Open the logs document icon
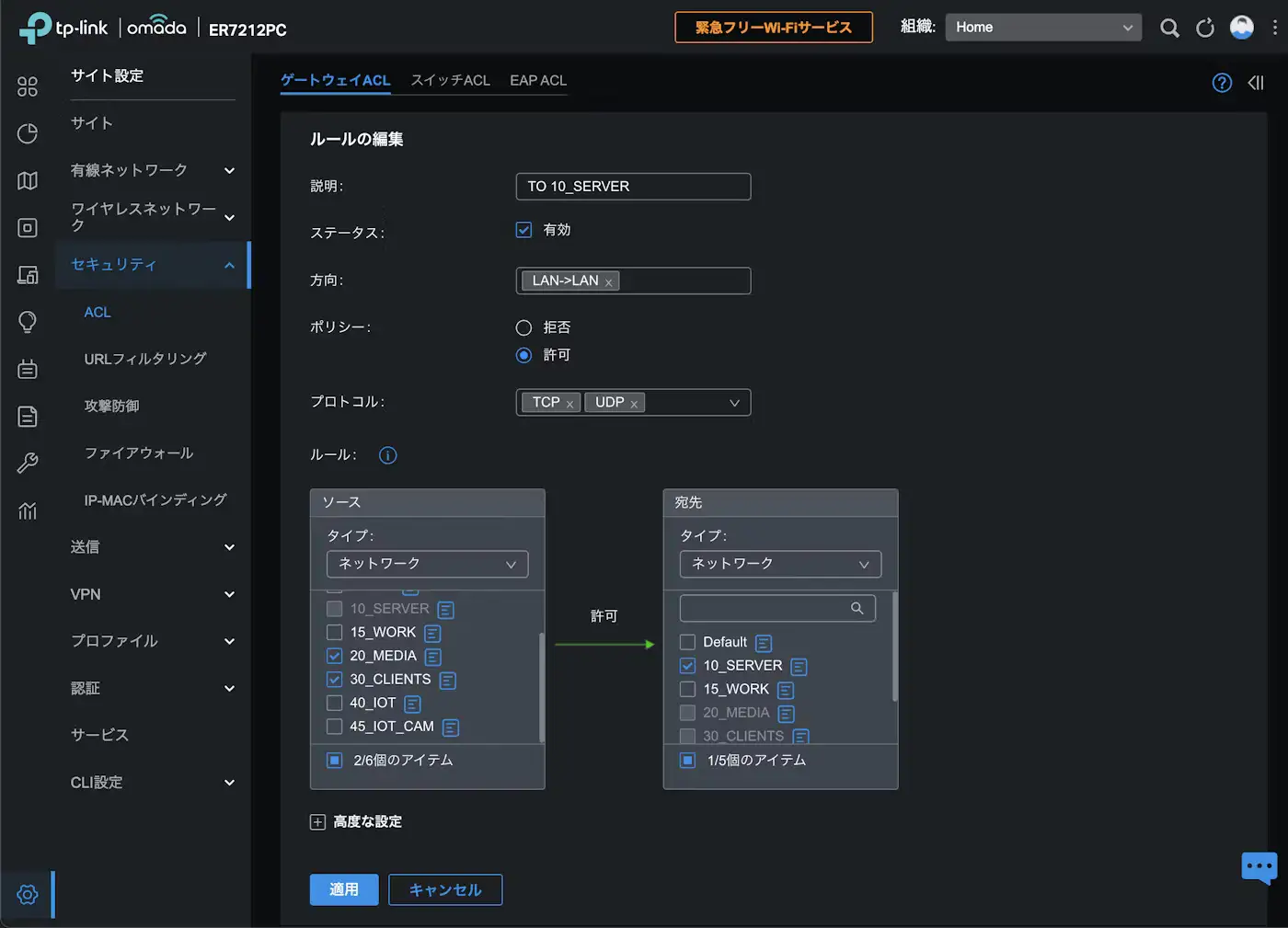 click(28, 416)
